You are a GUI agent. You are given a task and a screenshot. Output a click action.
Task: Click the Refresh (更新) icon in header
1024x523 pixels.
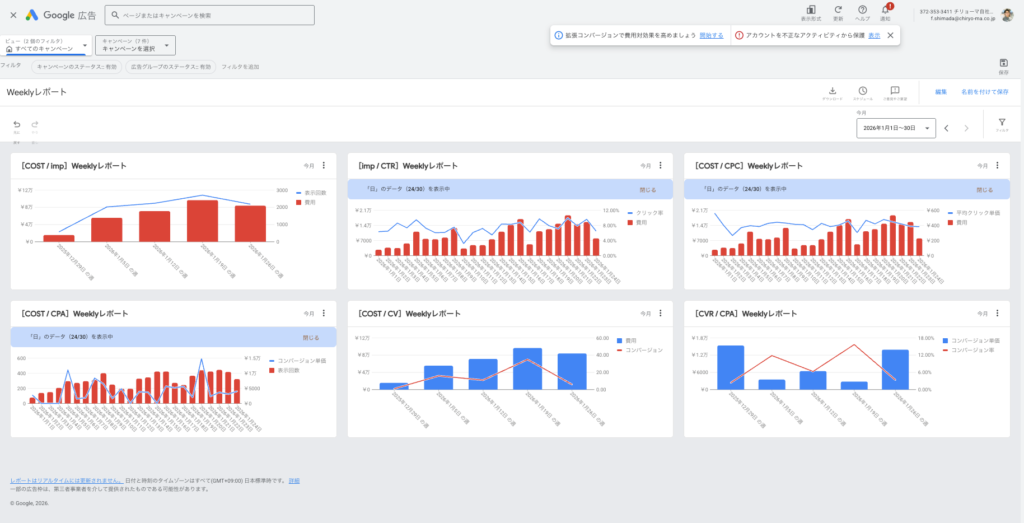[x=838, y=10]
